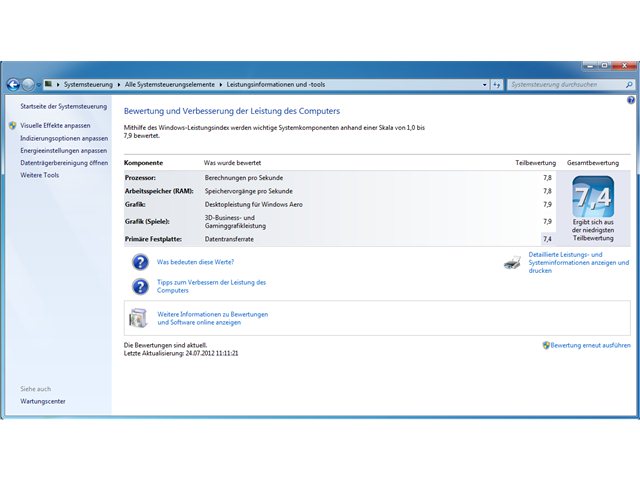Open Indizierungsoptionen anpassen

64,138
